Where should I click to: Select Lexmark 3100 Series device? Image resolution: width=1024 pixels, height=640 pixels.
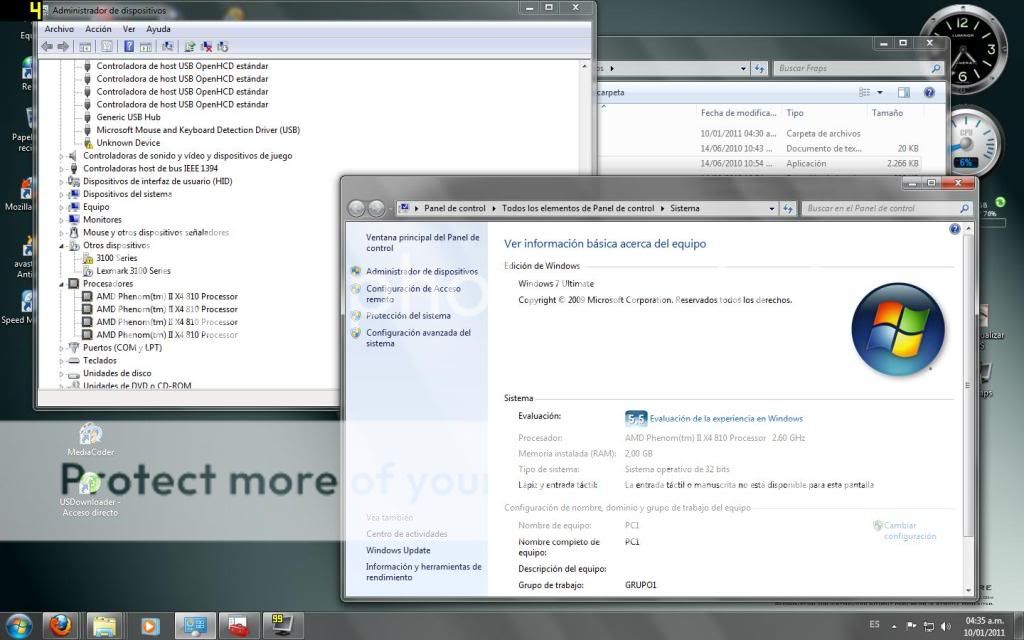pos(133,270)
